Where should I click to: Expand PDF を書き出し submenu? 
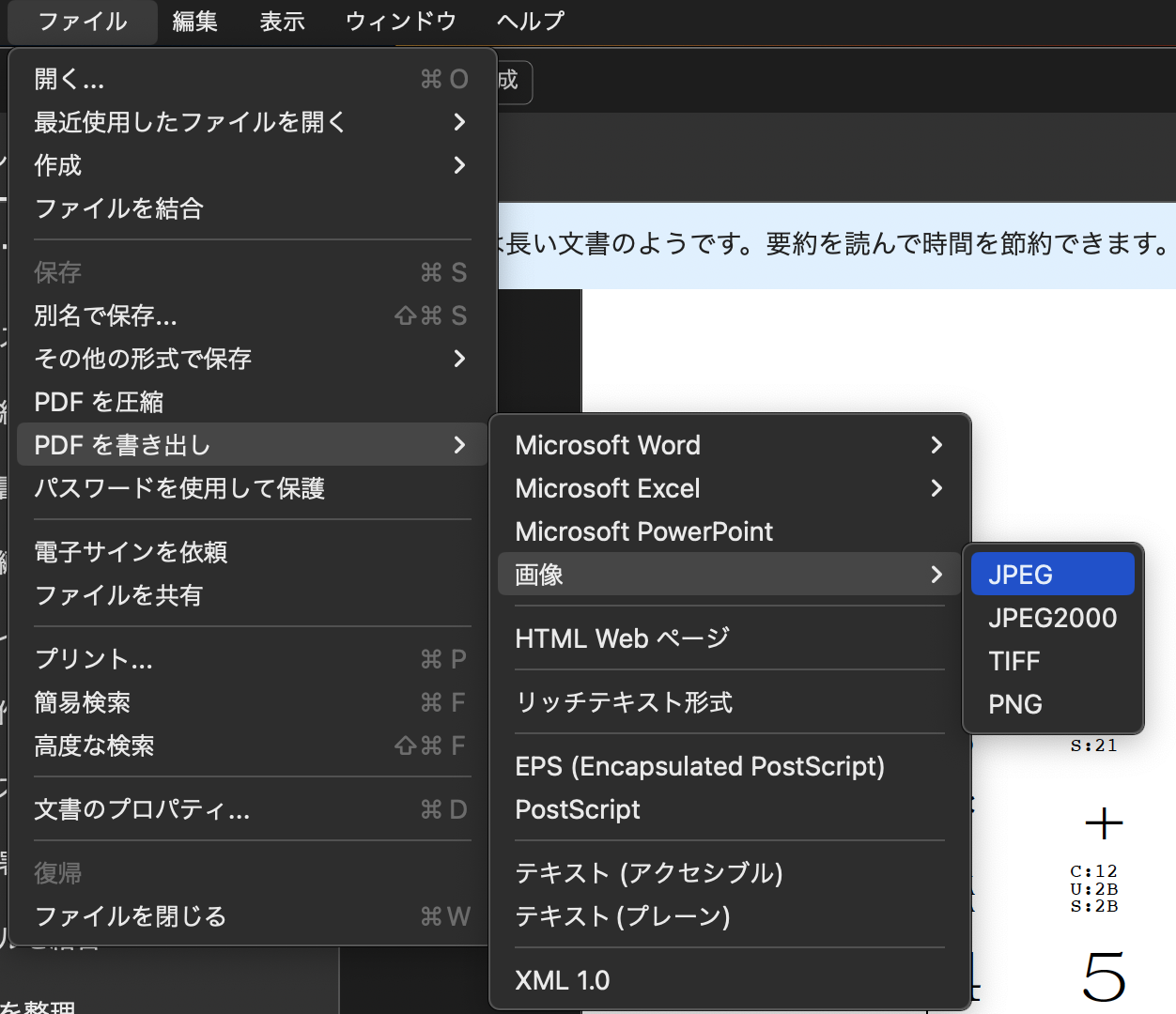tap(252, 445)
